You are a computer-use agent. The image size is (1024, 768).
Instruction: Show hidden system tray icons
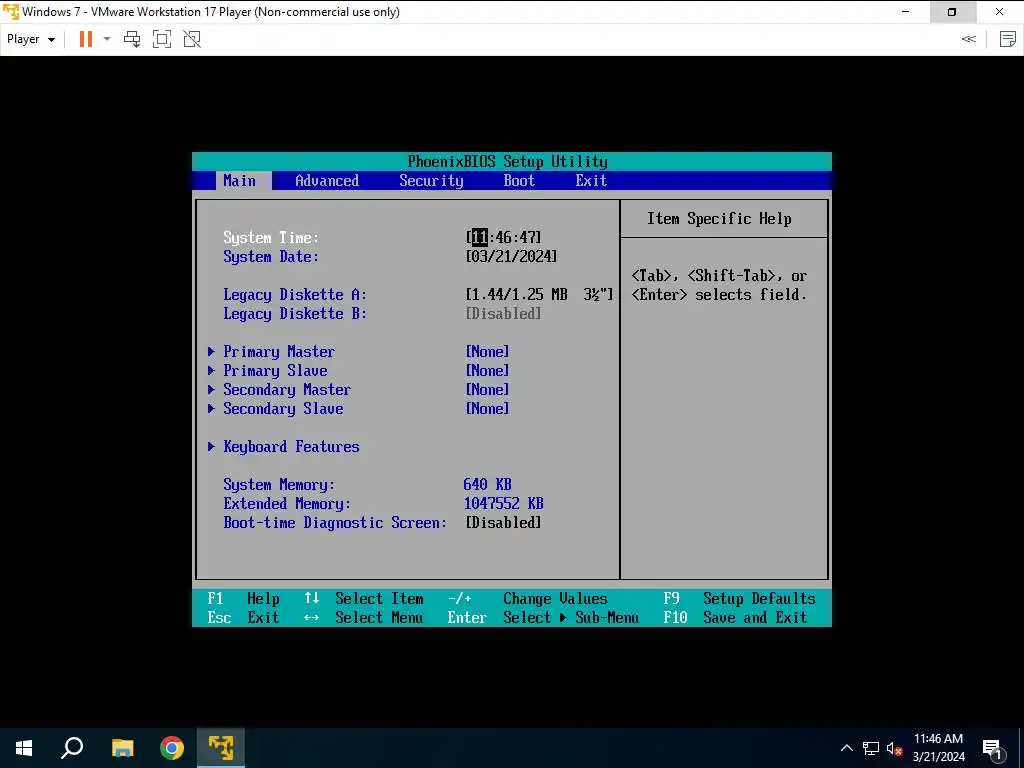tap(846, 748)
